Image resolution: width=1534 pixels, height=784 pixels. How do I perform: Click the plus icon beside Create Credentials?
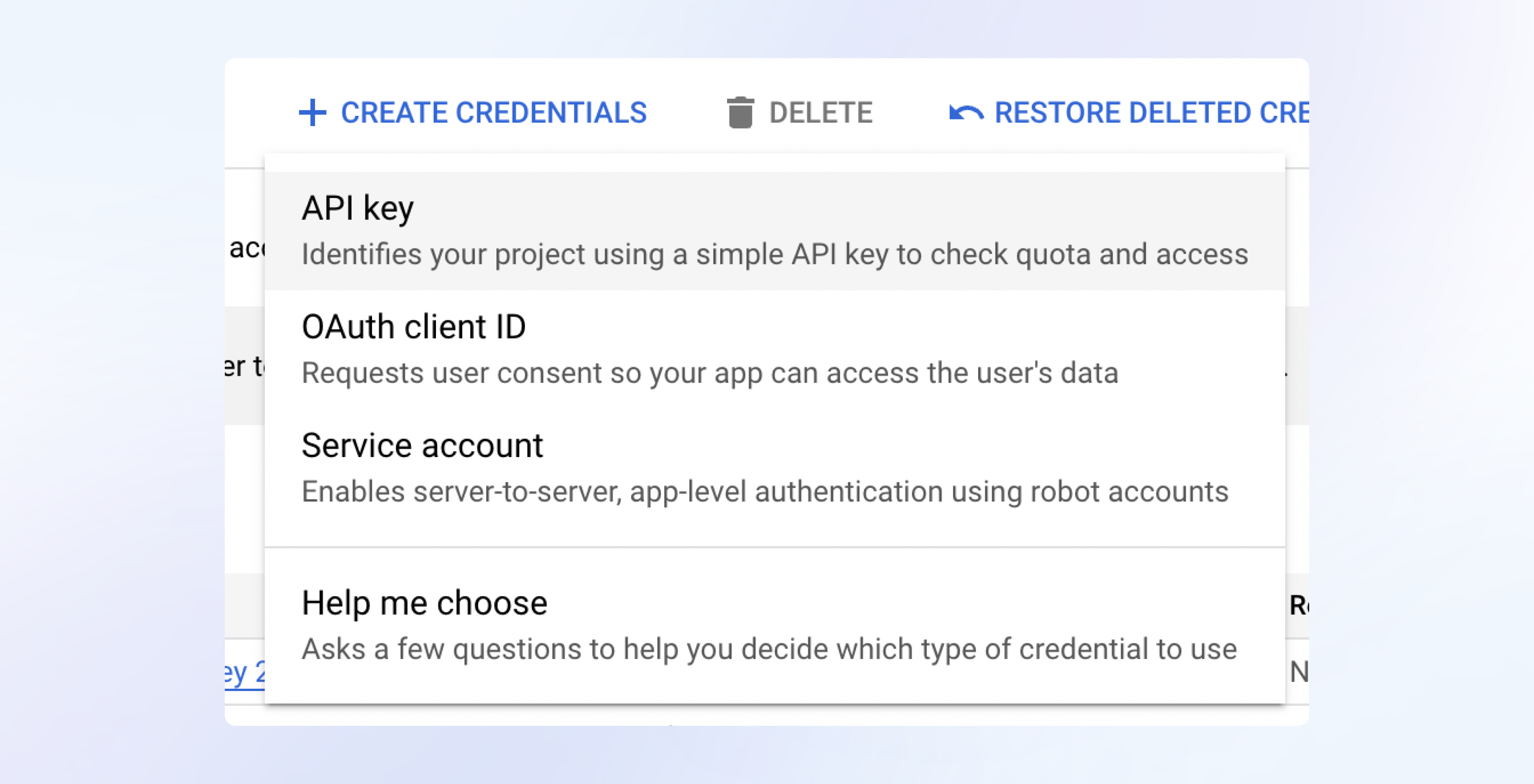click(x=313, y=112)
